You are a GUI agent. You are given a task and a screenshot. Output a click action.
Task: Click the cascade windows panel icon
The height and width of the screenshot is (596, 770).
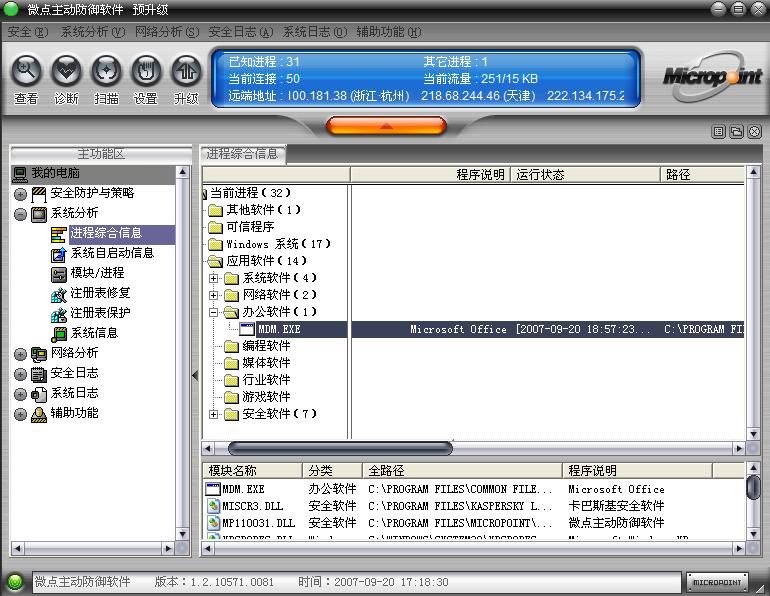[737, 132]
